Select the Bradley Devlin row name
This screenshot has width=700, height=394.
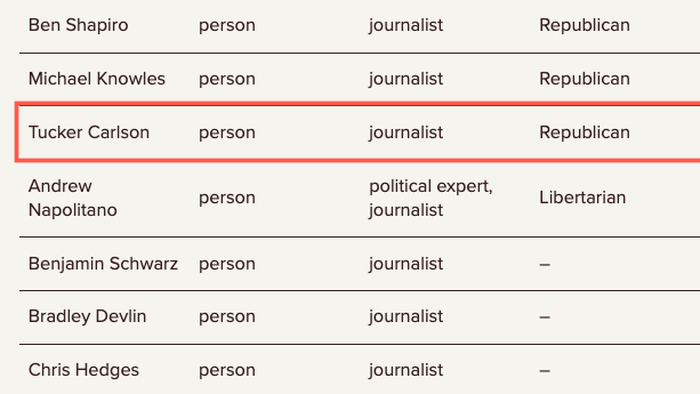(87, 316)
